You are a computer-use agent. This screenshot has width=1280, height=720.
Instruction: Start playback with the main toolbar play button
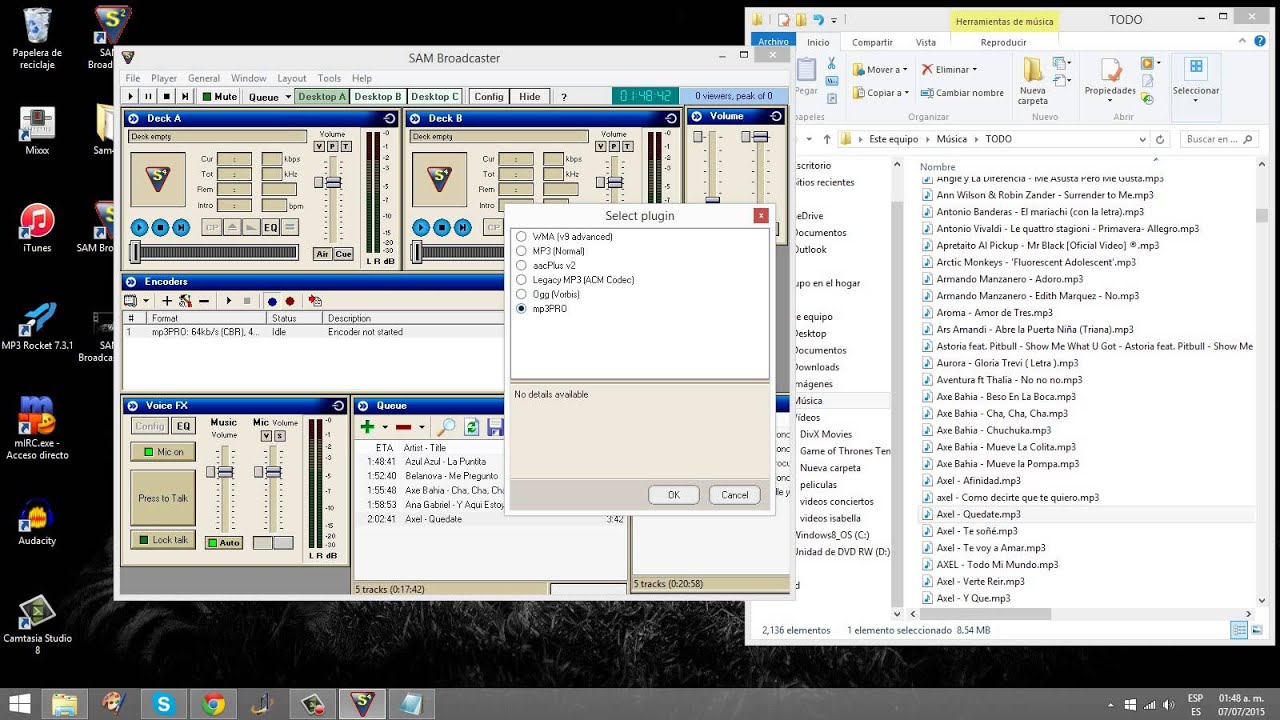click(x=130, y=97)
